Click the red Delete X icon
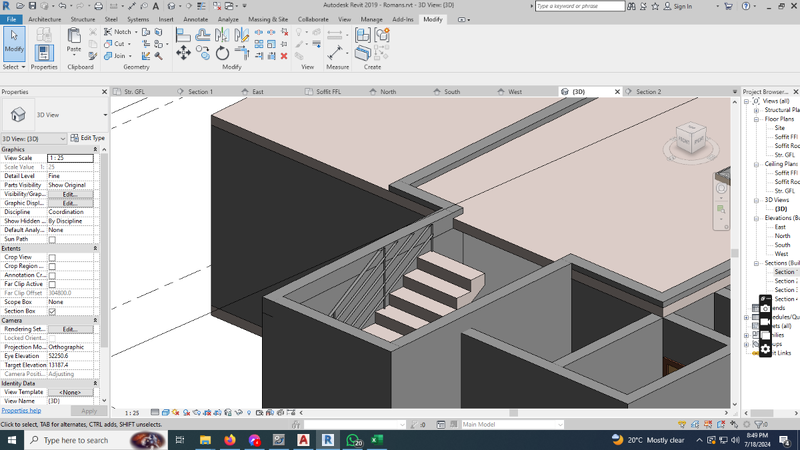Image resolution: width=800 pixels, height=450 pixels. [x=284, y=56]
